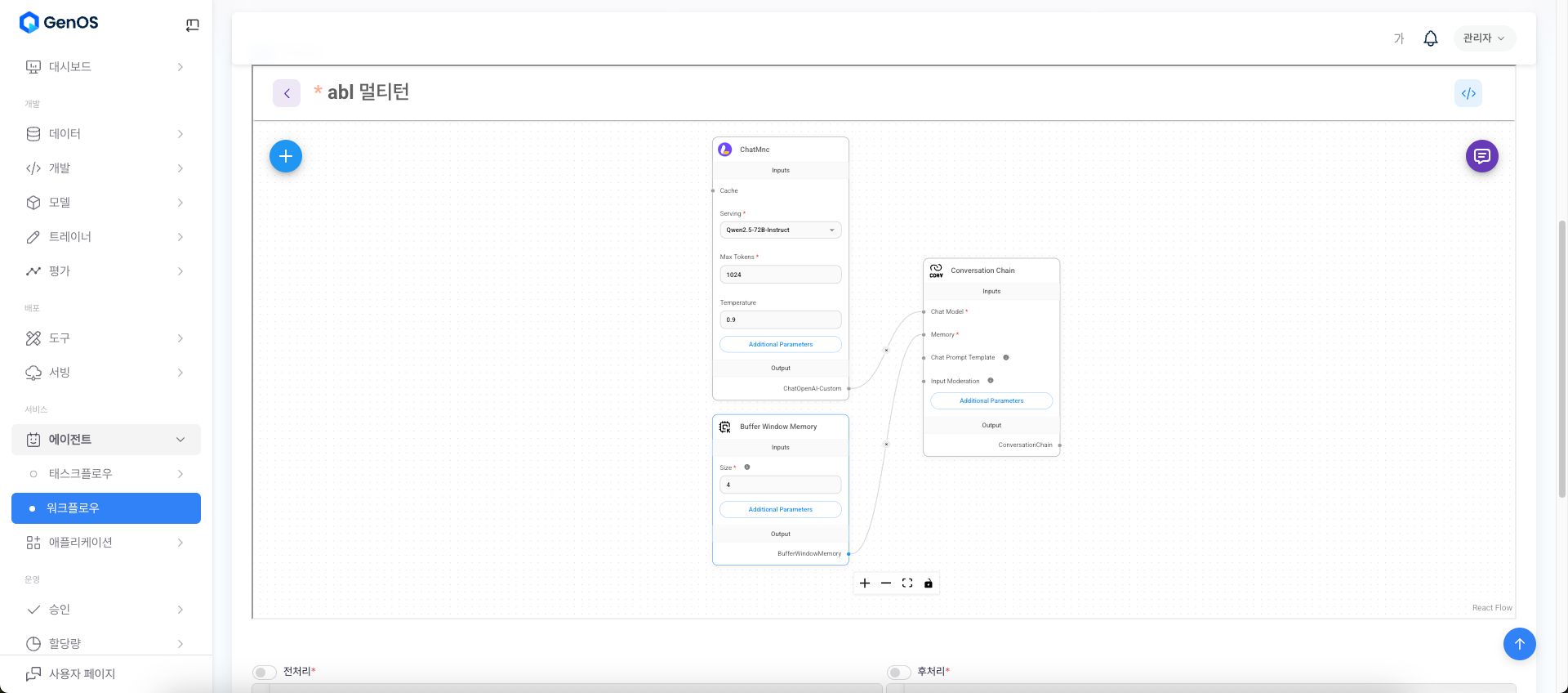Click the fit view canvas control

(x=907, y=583)
